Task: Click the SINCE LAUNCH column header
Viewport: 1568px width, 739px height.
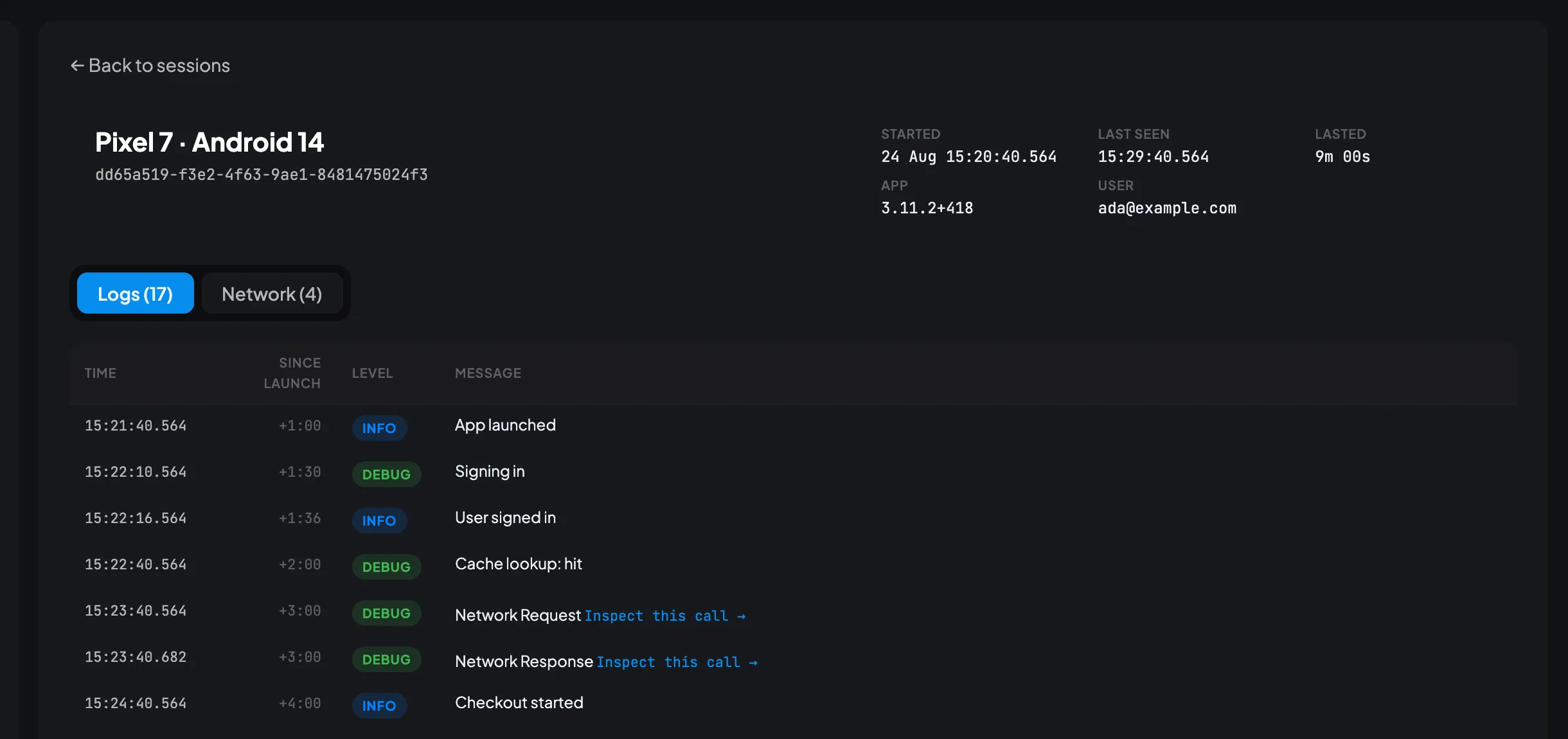Action: pyautogui.click(x=292, y=373)
